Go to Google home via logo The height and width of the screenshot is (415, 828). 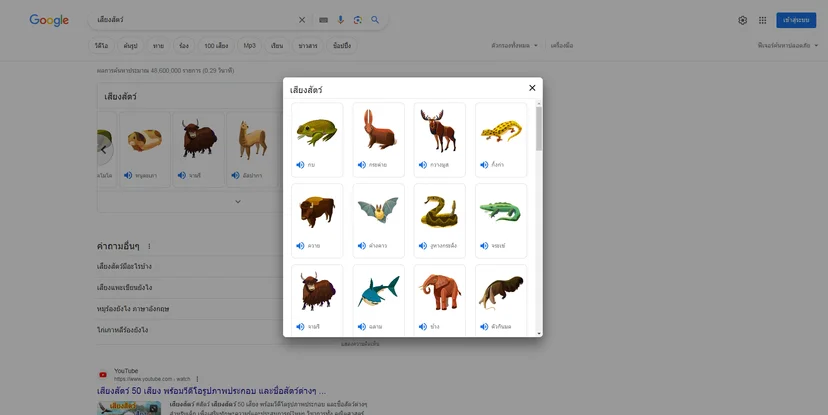(x=49, y=20)
